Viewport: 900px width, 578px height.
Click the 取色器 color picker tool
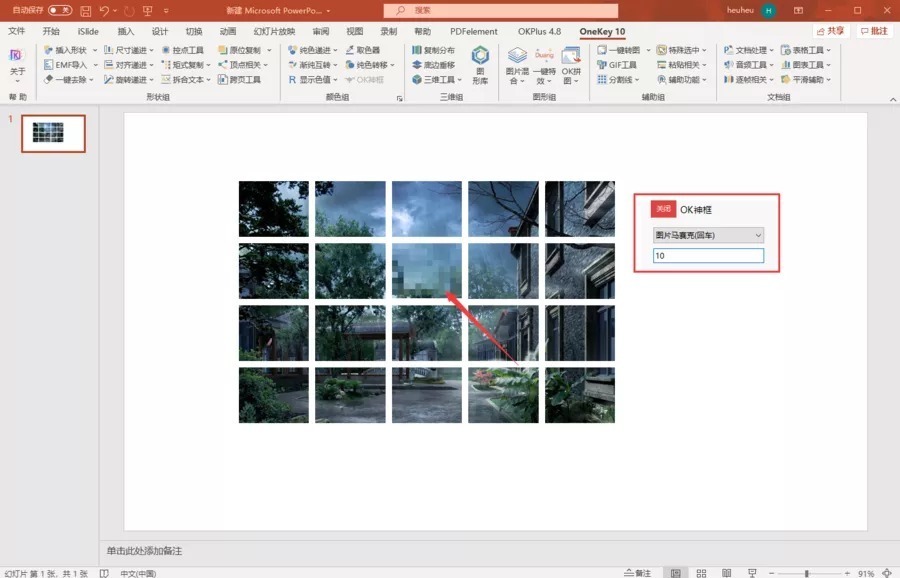362,50
